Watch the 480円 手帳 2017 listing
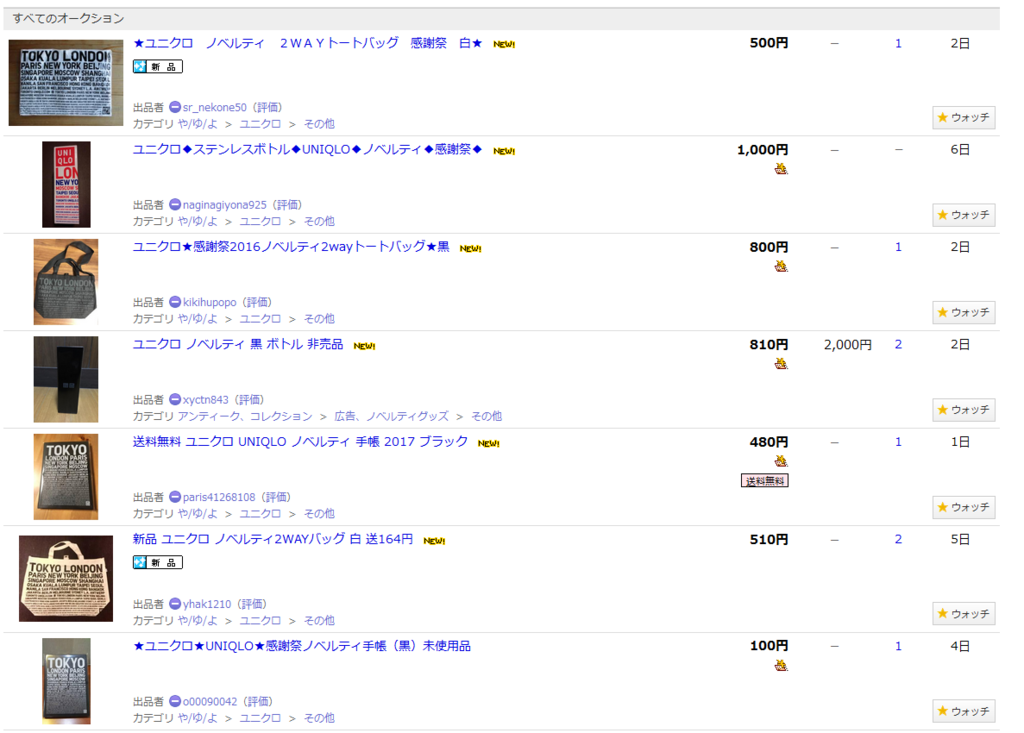The height and width of the screenshot is (733, 1024). point(964,507)
